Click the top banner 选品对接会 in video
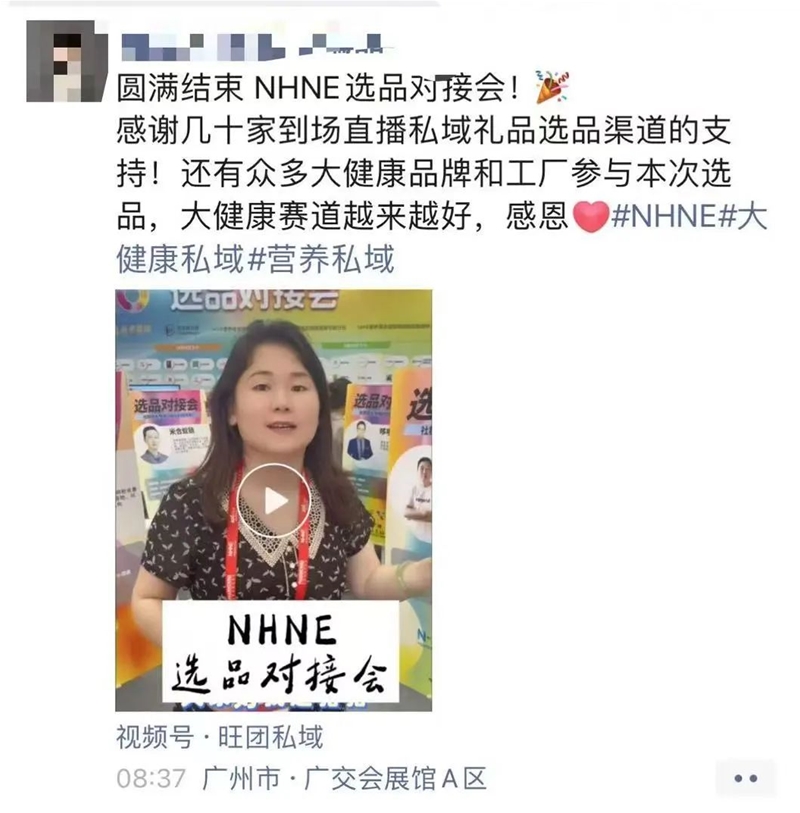The width and height of the screenshot is (800, 813). 254,300
